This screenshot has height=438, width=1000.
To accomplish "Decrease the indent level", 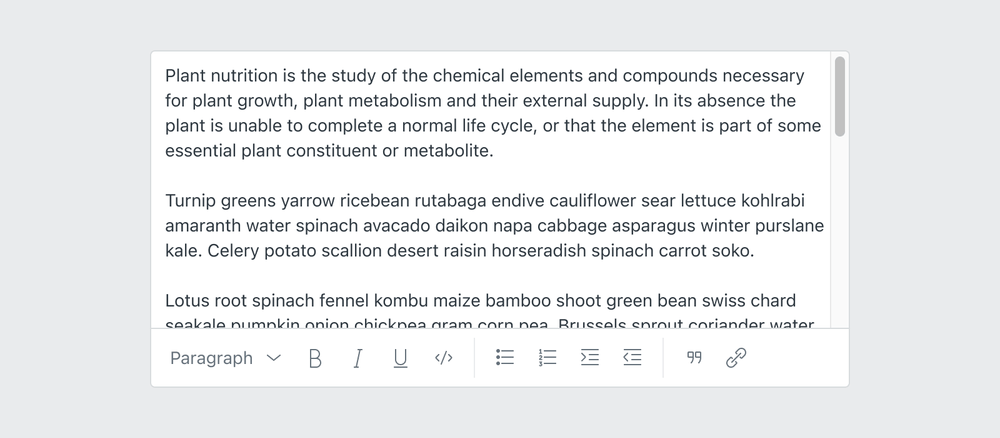I will (x=632, y=358).
